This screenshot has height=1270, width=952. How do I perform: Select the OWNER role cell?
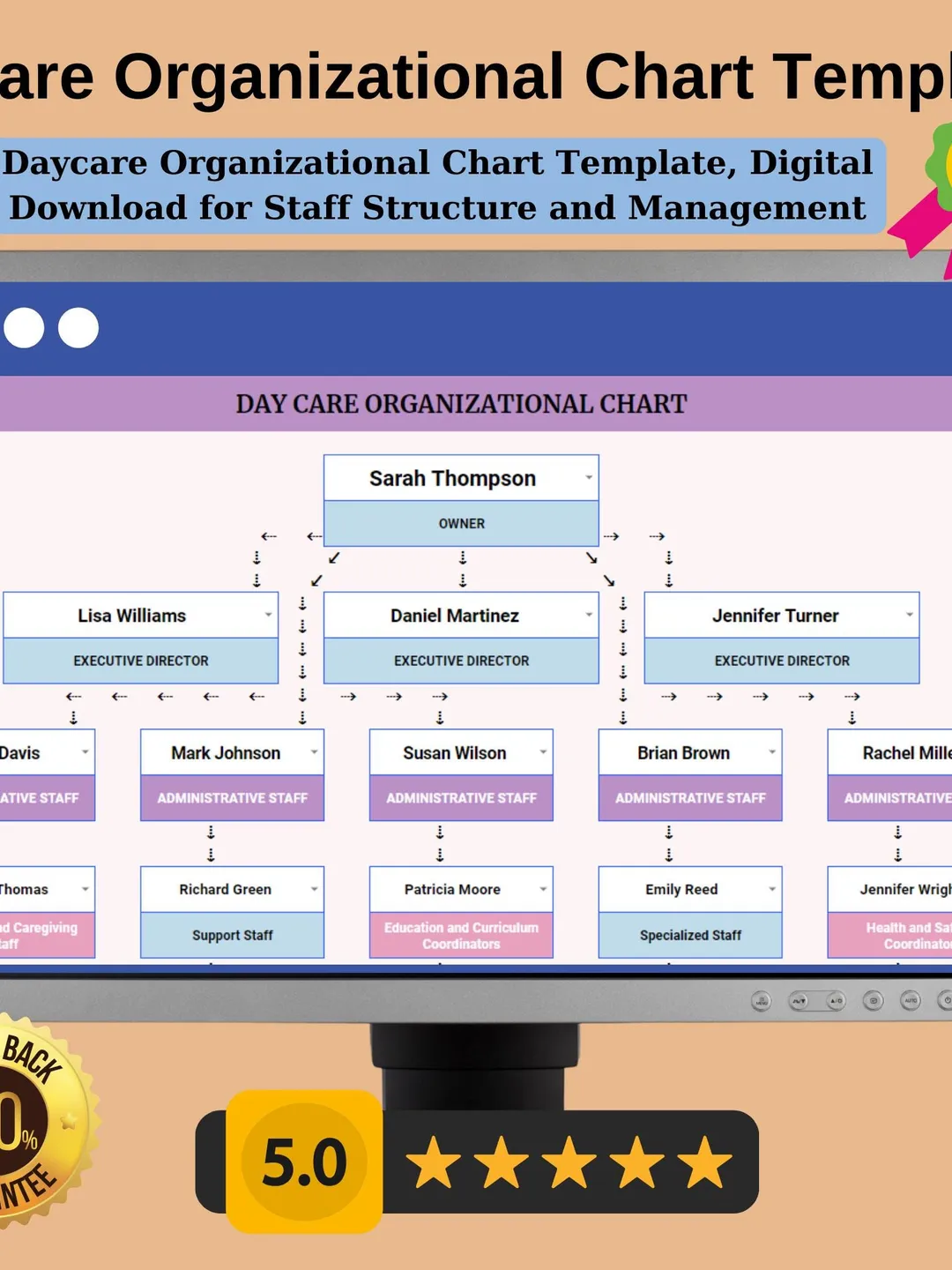tap(461, 524)
